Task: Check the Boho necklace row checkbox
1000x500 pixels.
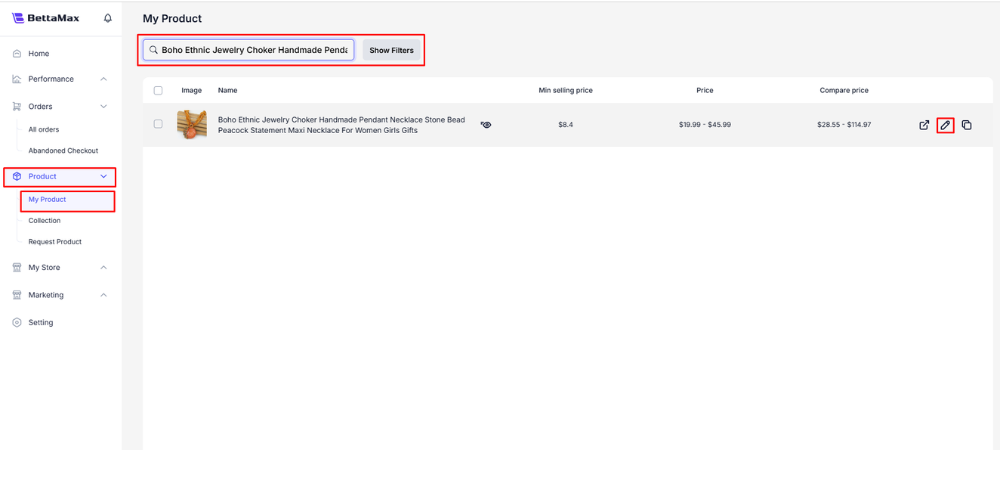Action: [x=158, y=124]
